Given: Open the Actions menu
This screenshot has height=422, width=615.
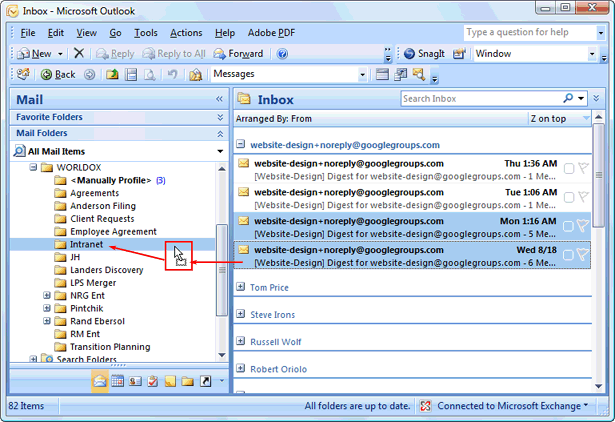Looking at the screenshot, I should point(186,33).
